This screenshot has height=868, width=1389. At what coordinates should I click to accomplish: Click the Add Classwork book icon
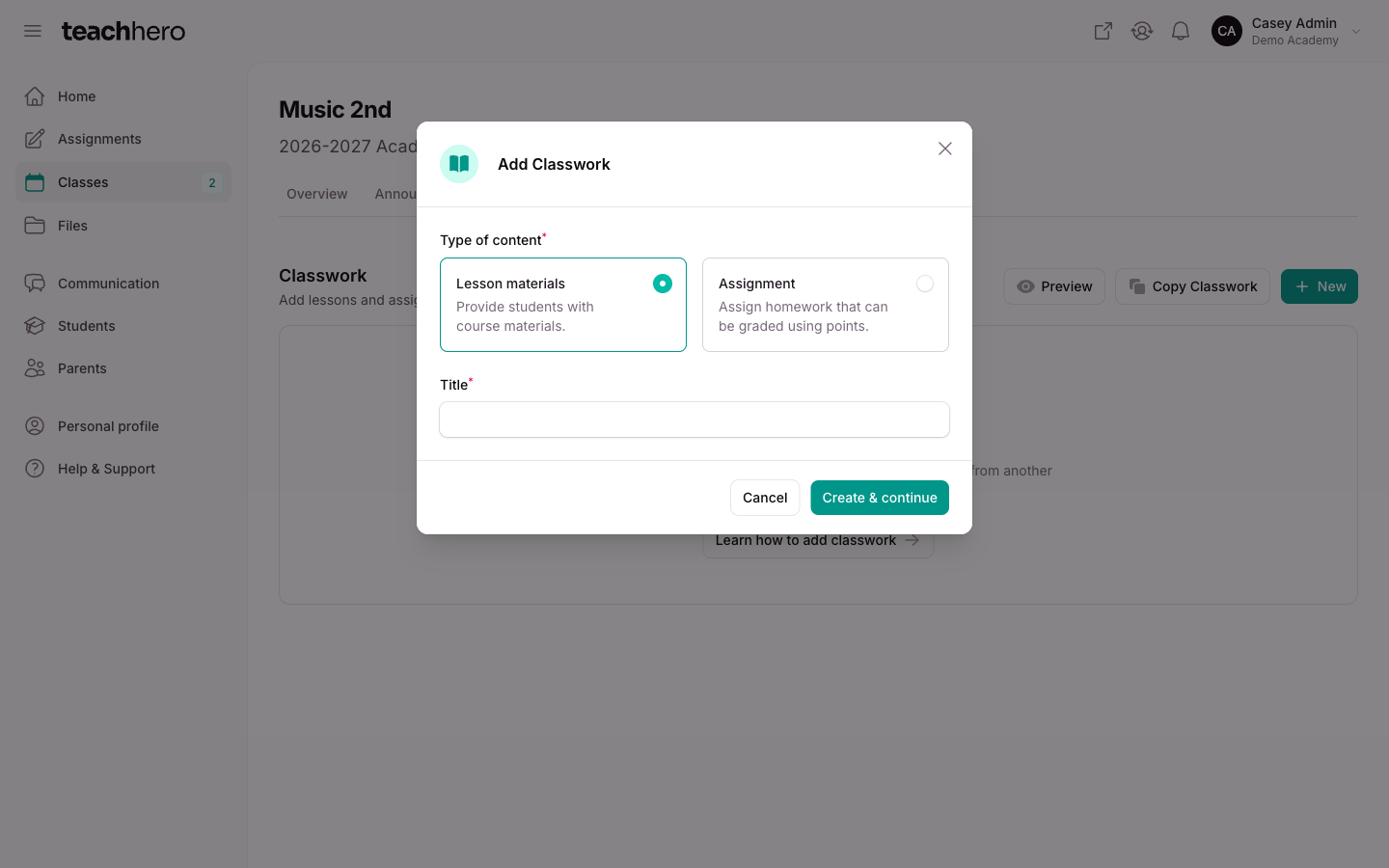pos(459,164)
